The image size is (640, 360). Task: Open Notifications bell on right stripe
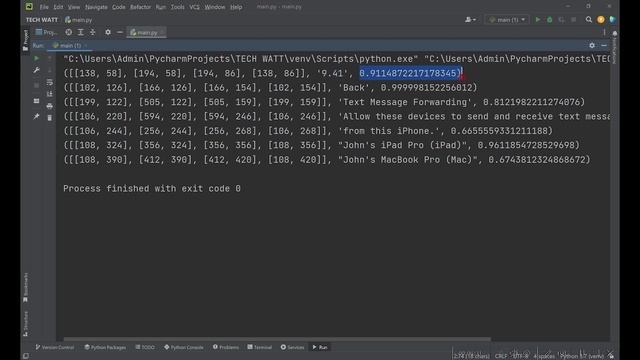615,33
